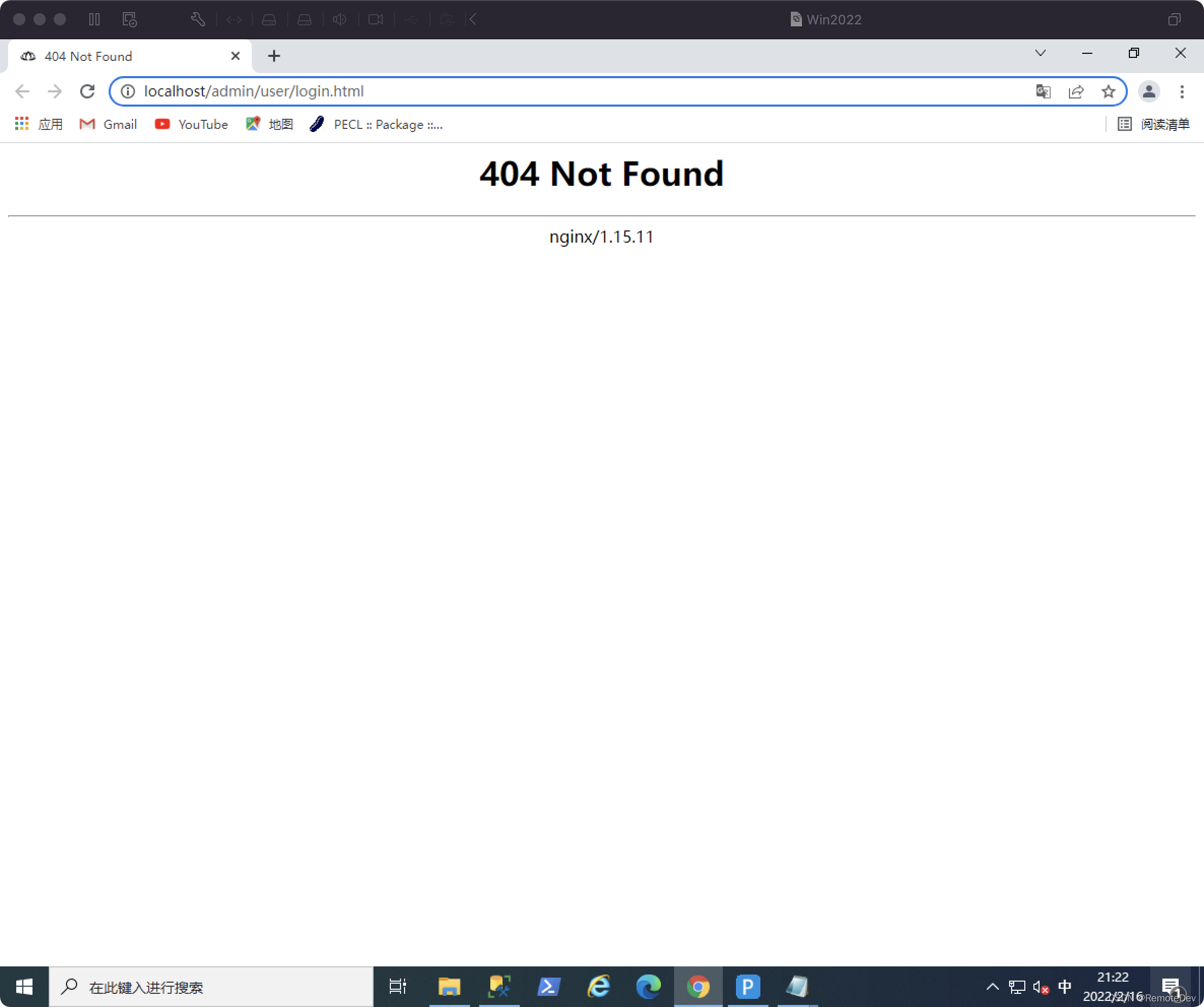This screenshot has width=1204, height=1007.
Task: Click the nginx/1.15.11 text
Action: coord(601,236)
